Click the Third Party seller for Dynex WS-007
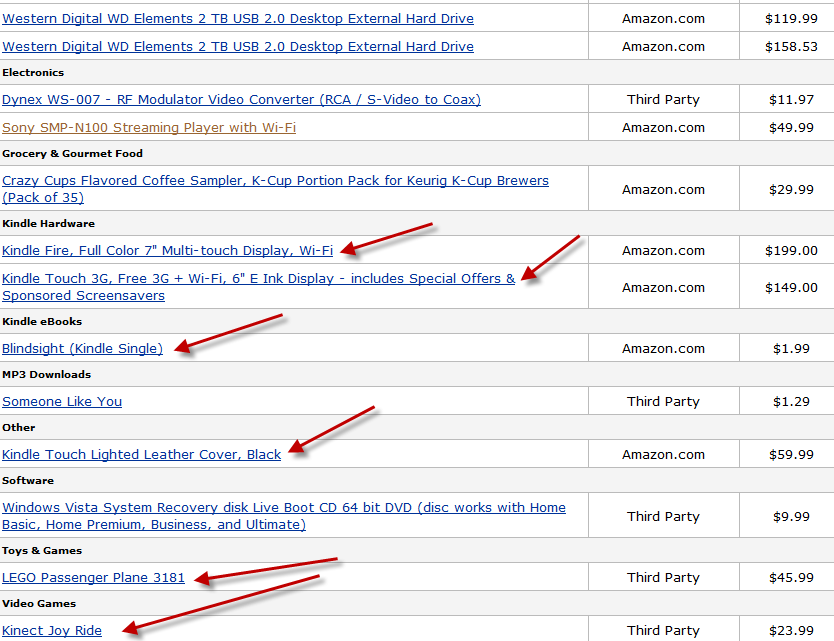This screenshot has width=834, height=641. tap(663, 100)
